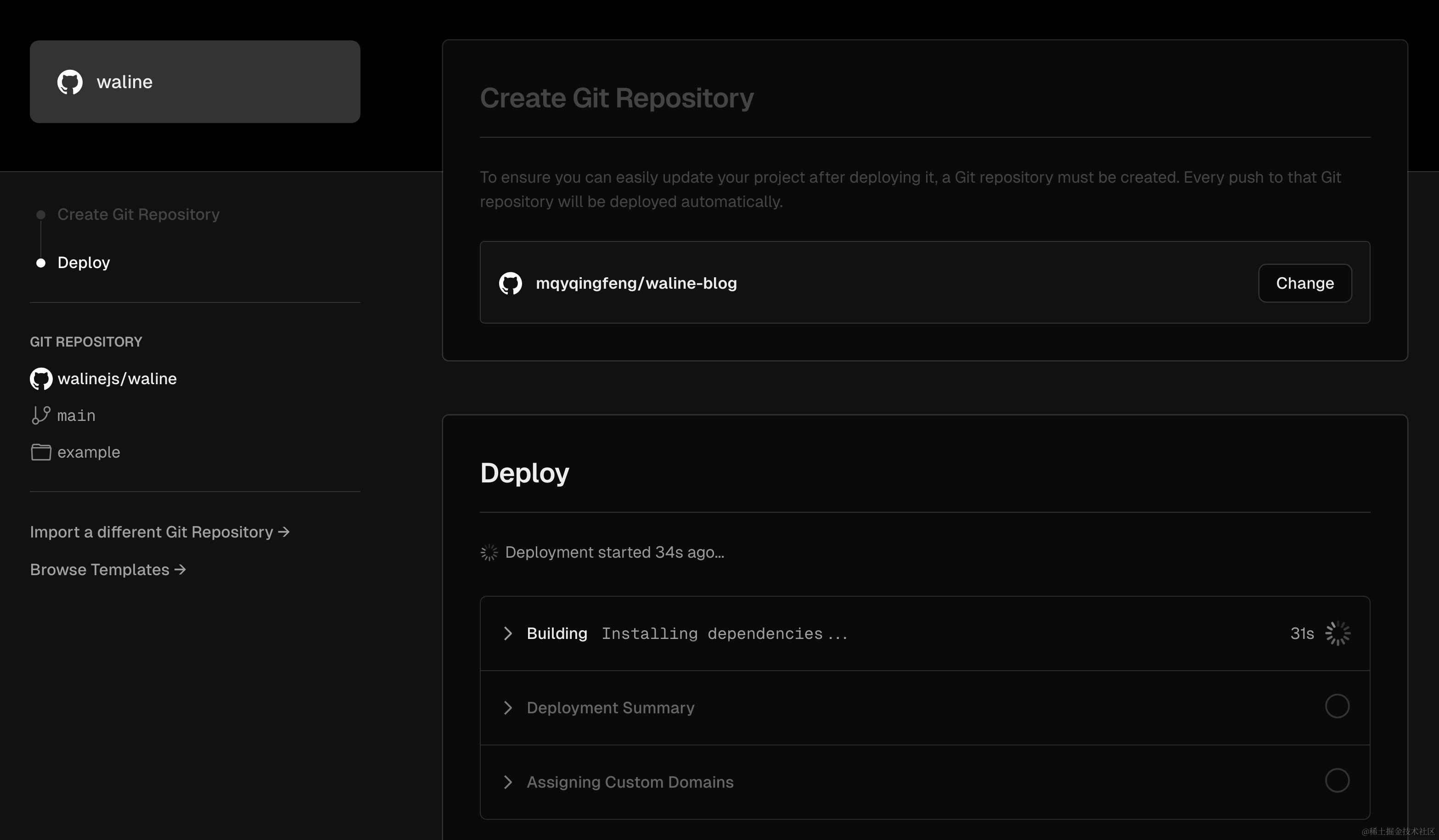Expand the Assigning Custom Domains chevron
Viewport: 1439px width, 840px height.
coord(508,782)
